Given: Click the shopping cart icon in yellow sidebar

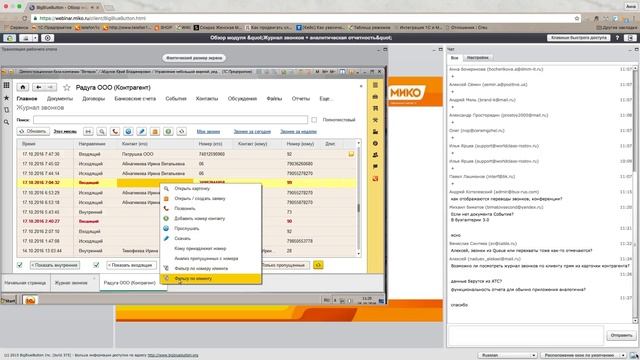Looking at the screenshot, I should point(375,108).
